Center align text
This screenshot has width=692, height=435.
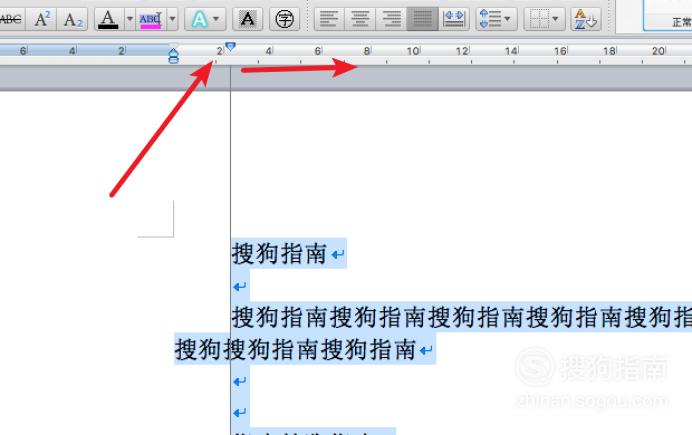pos(360,19)
